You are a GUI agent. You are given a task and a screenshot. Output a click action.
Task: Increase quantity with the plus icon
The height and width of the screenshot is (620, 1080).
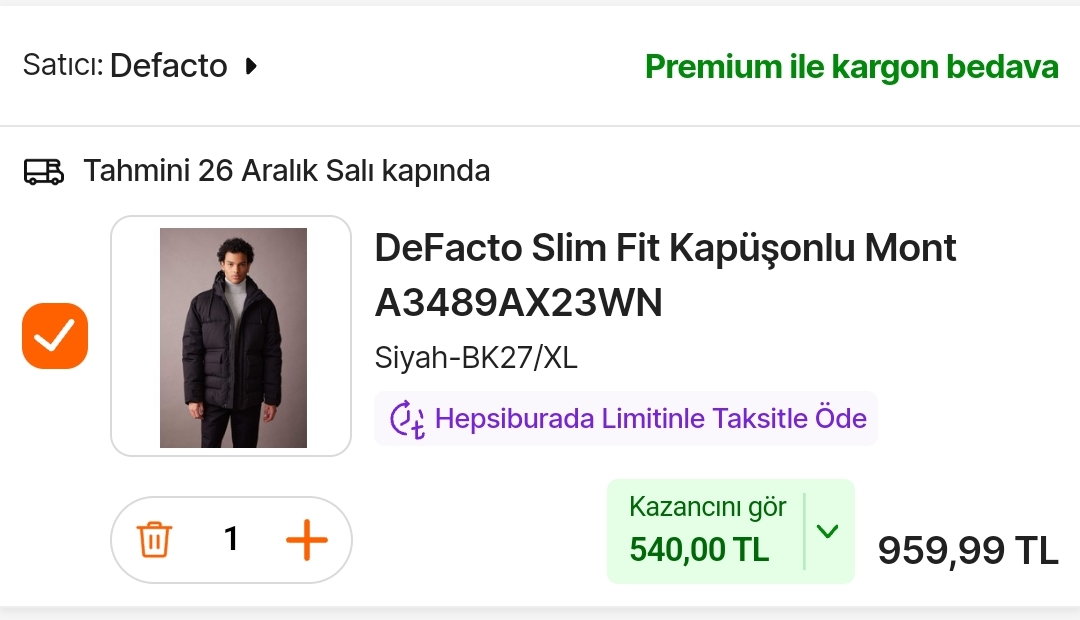coord(307,540)
